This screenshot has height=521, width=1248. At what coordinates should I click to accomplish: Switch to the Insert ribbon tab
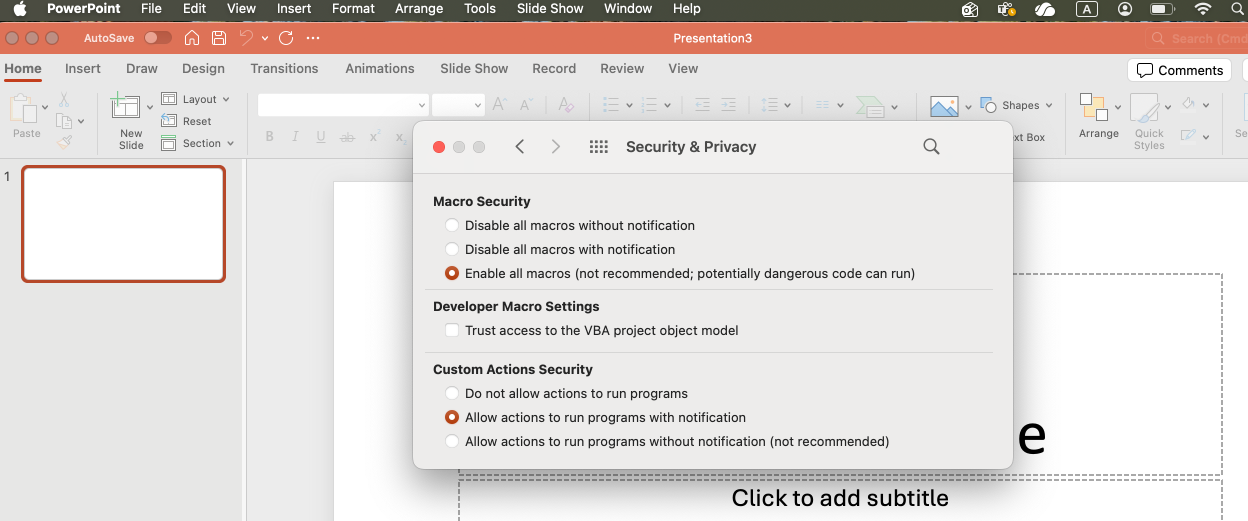point(83,69)
